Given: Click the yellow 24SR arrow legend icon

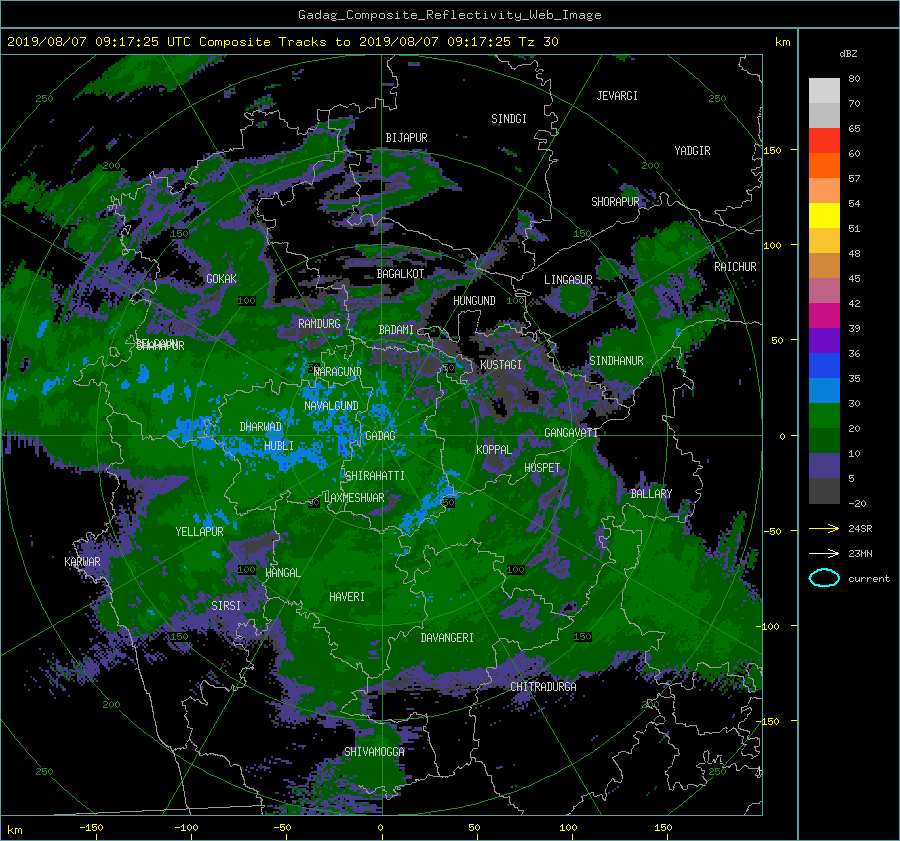Looking at the screenshot, I should pos(824,528).
